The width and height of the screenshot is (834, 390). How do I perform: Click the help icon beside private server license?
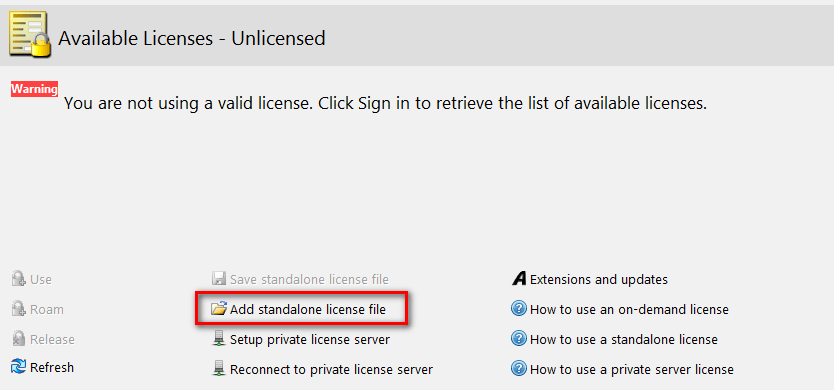[519, 369]
